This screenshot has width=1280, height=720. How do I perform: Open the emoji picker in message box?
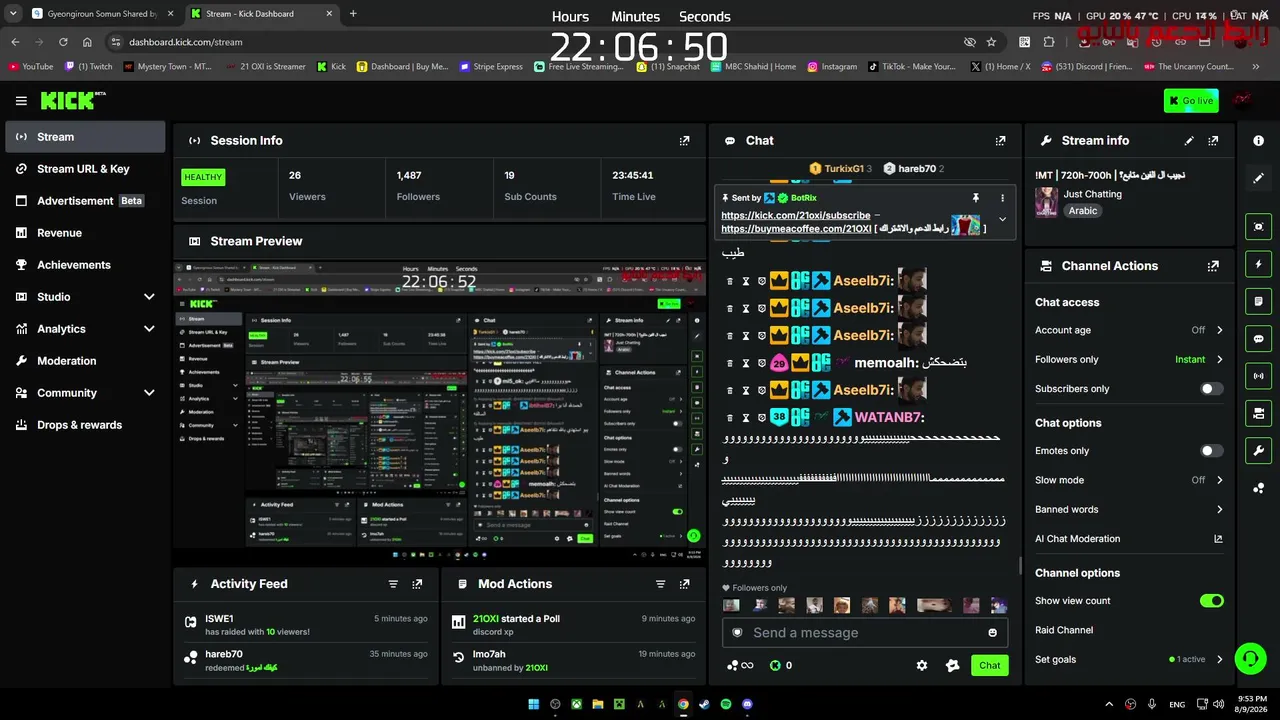pos(992,633)
